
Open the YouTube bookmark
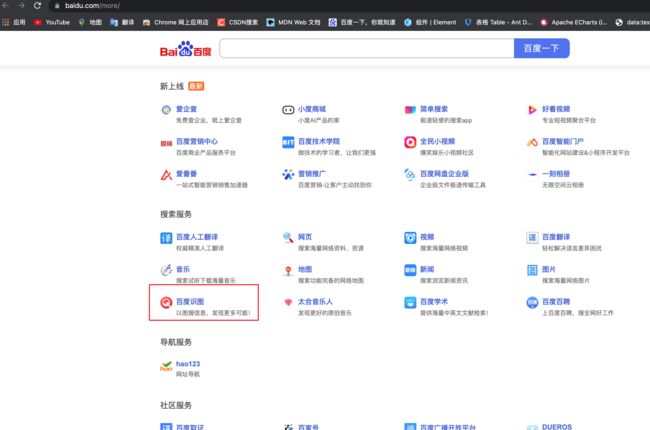click(x=52, y=22)
